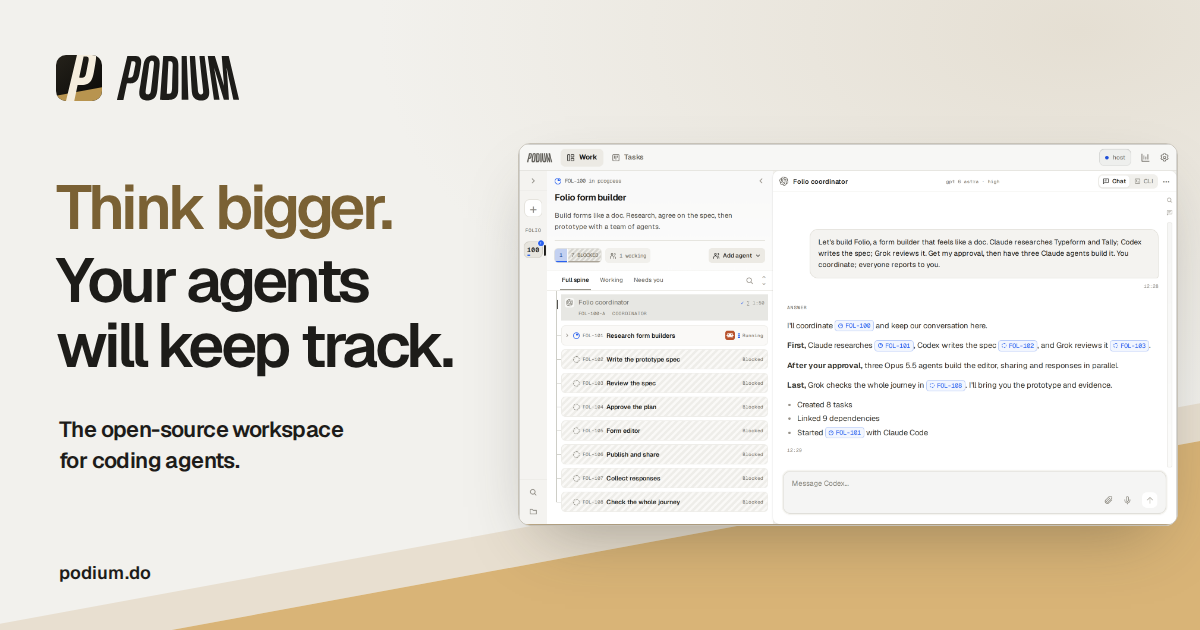Image resolution: width=1200 pixels, height=630 pixels.
Task: Switch to the Chat view
Action: [1114, 181]
